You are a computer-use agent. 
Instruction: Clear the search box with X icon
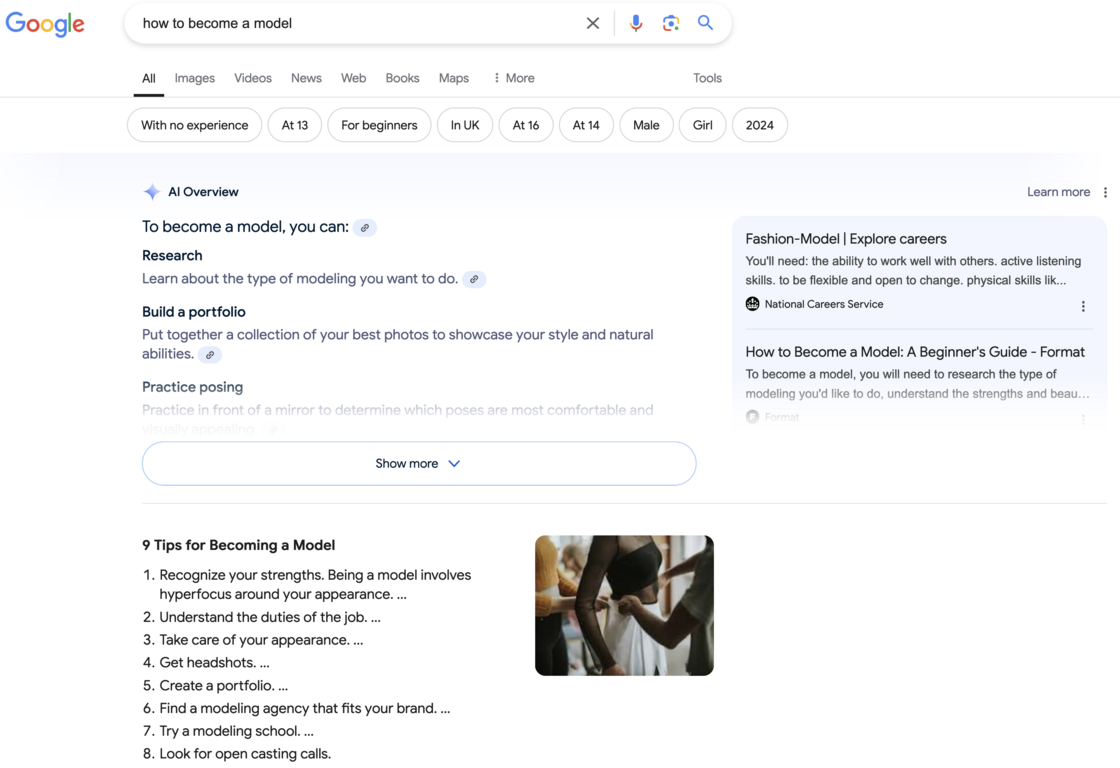(x=593, y=23)
